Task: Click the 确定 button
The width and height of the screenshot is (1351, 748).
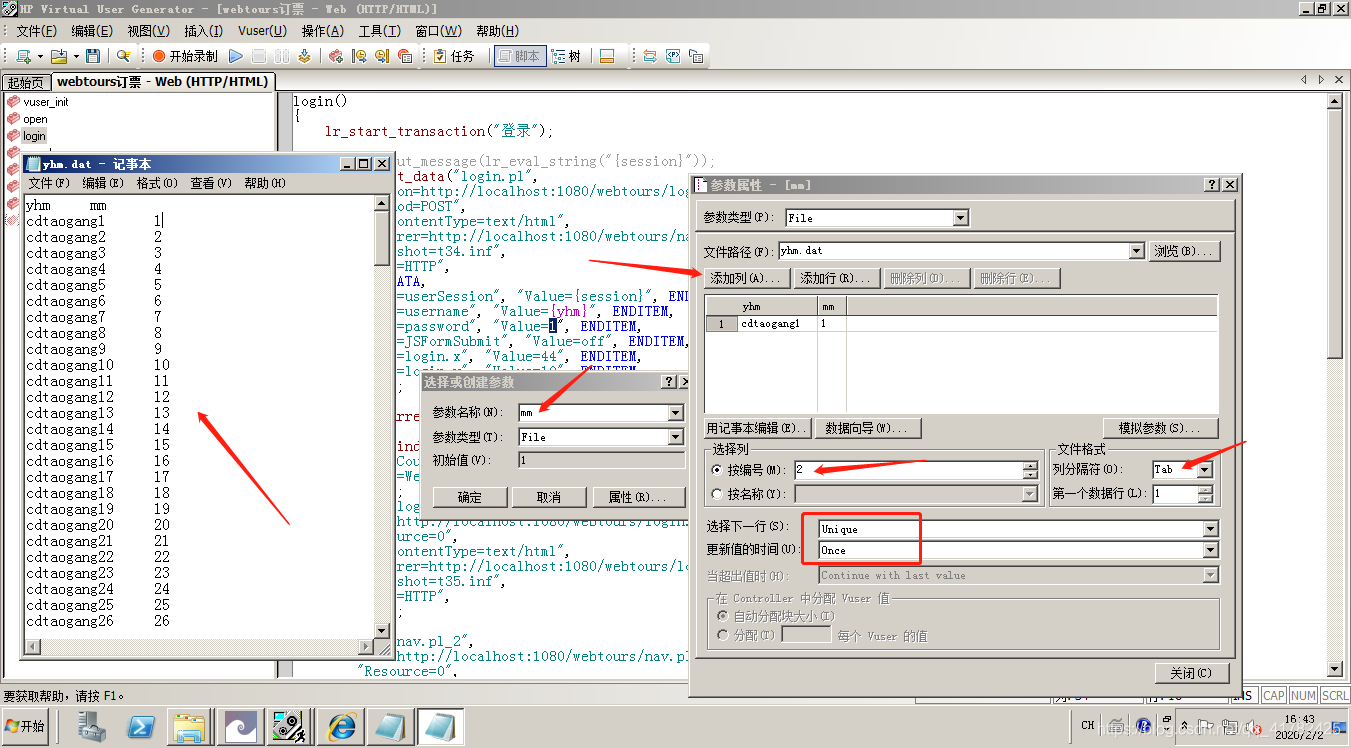Action: click(x=470, y=497)
